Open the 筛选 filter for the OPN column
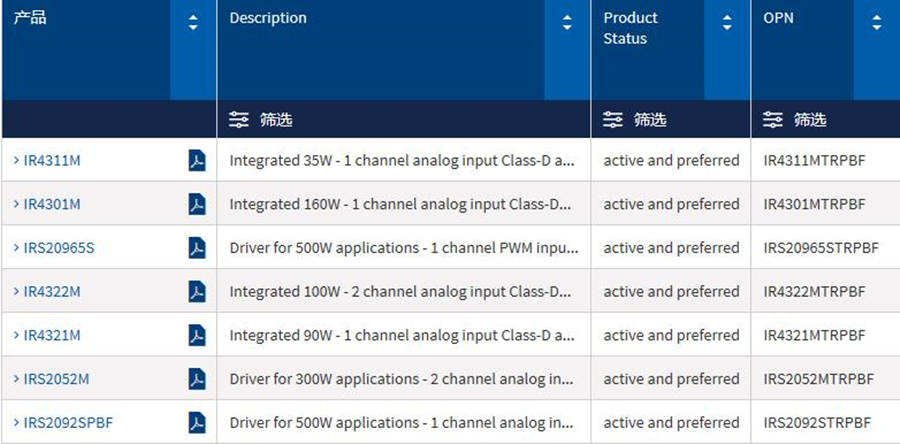Viewport: 900px width, 444px height. [795, 120]
